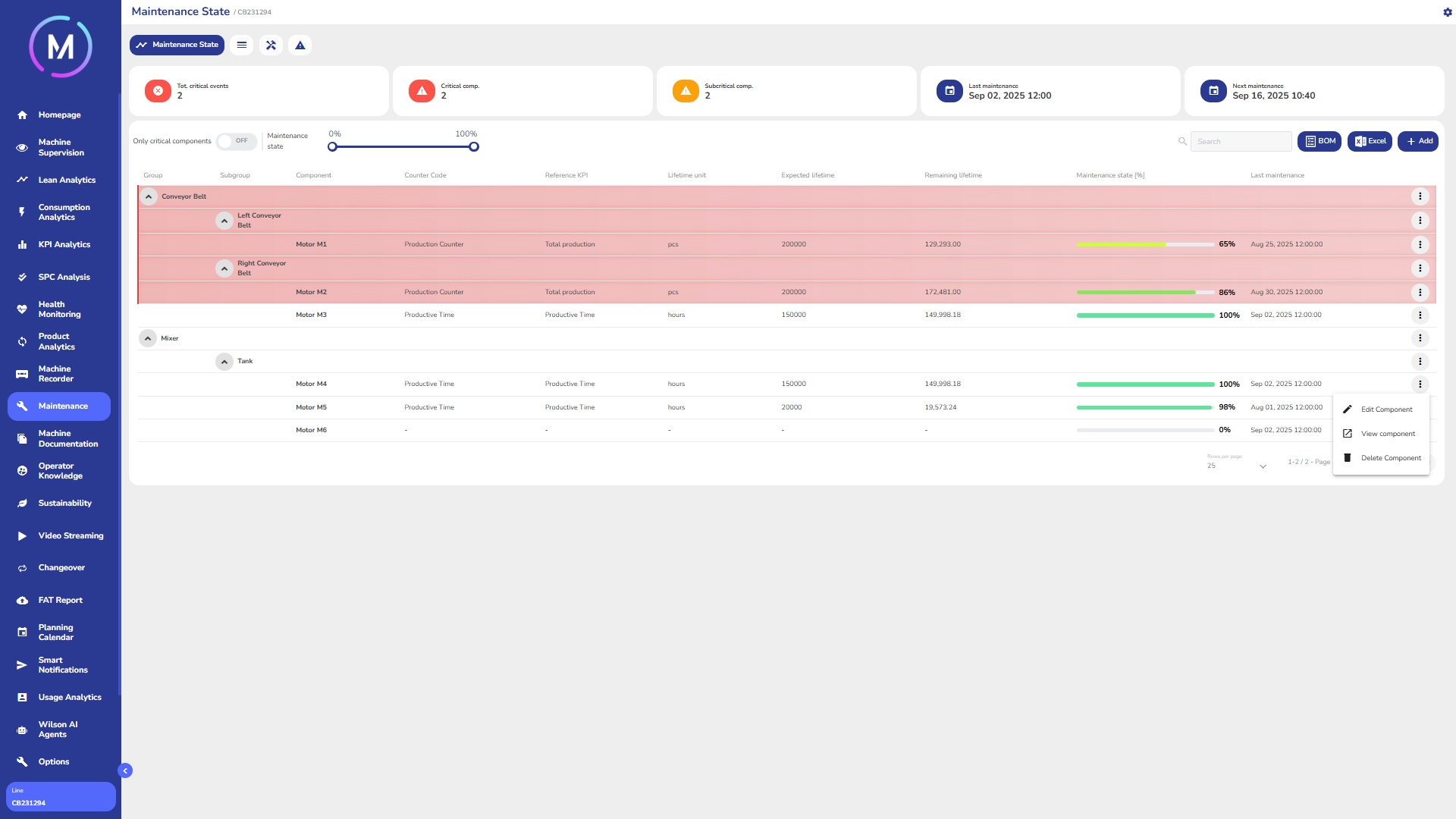The height and width of the screenshot is (819, 1456).
Task: Collapse the Left Conveyor Belt subgroup
Action: point(224,221)
